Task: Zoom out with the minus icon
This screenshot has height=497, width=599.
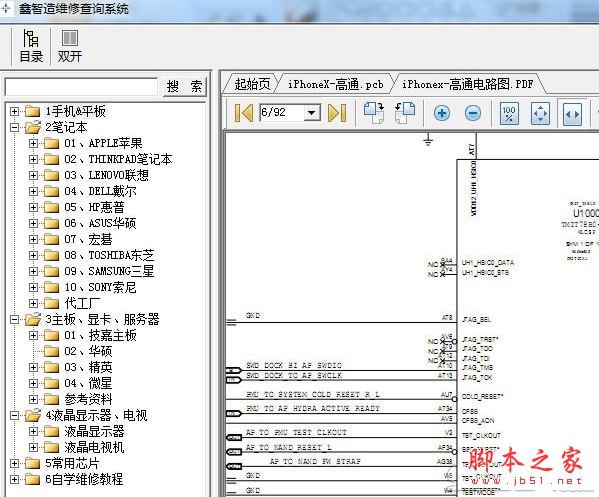Action: click(x=473, y=113)
